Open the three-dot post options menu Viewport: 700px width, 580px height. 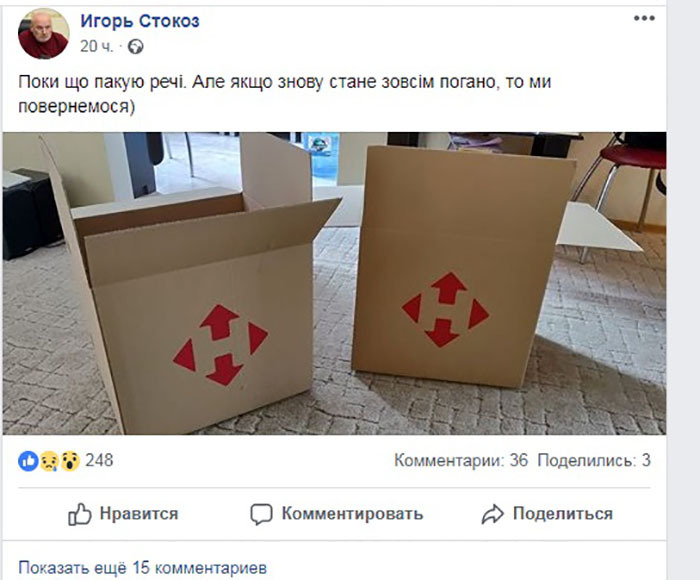pyautogui.click(x=644, y=18)
